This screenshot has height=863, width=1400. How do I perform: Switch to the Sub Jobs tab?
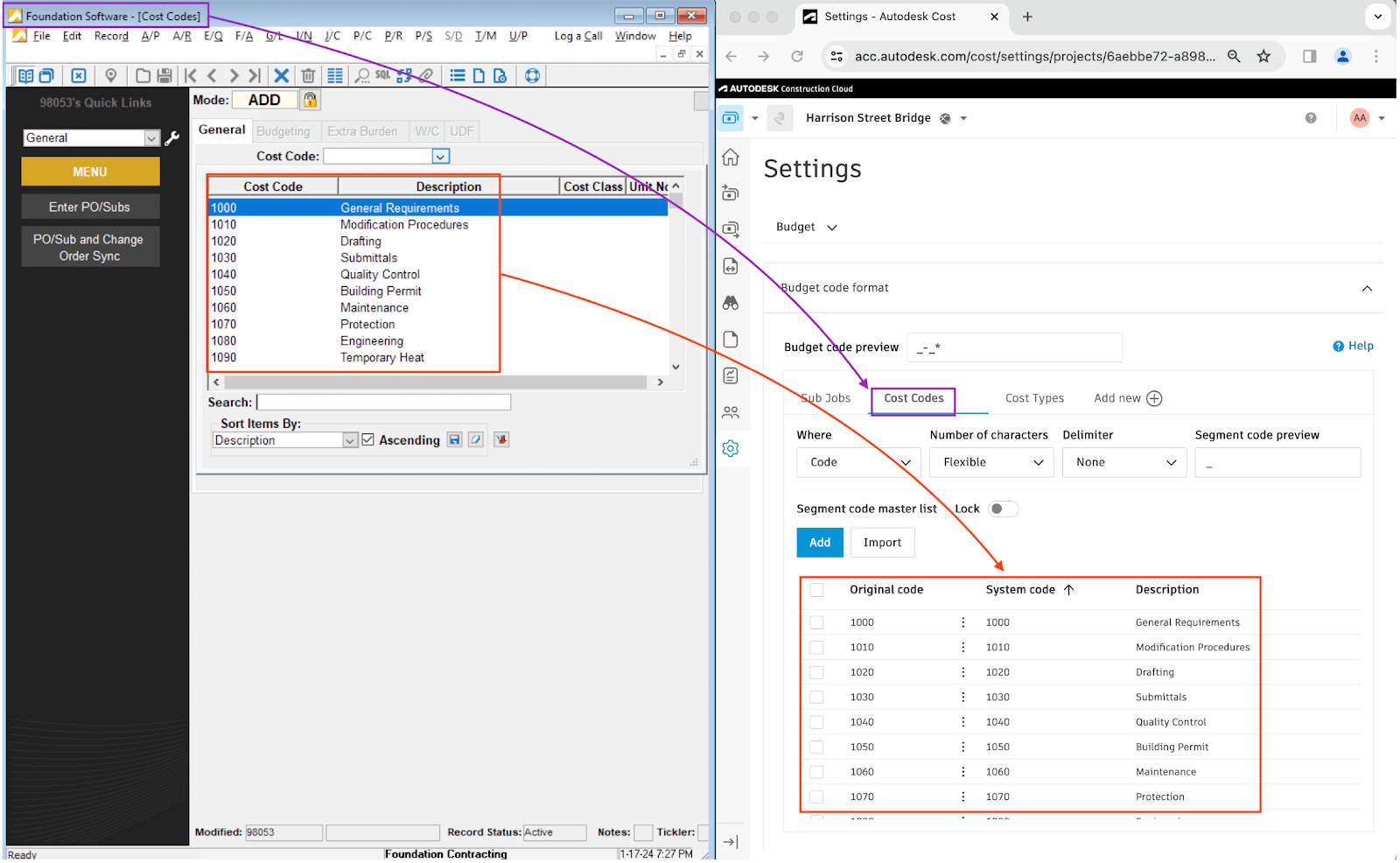point(826,398)
